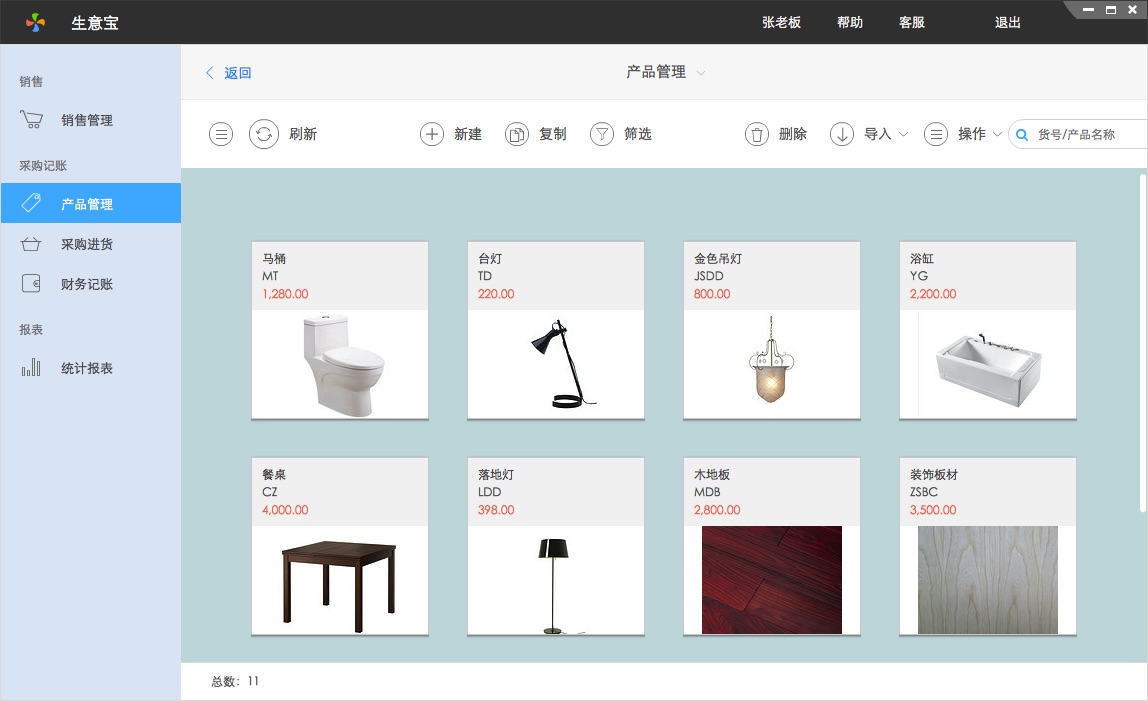Click the refresh circular arrow icon
This screenshot has height=701, width=1148.
pos(263,134)
